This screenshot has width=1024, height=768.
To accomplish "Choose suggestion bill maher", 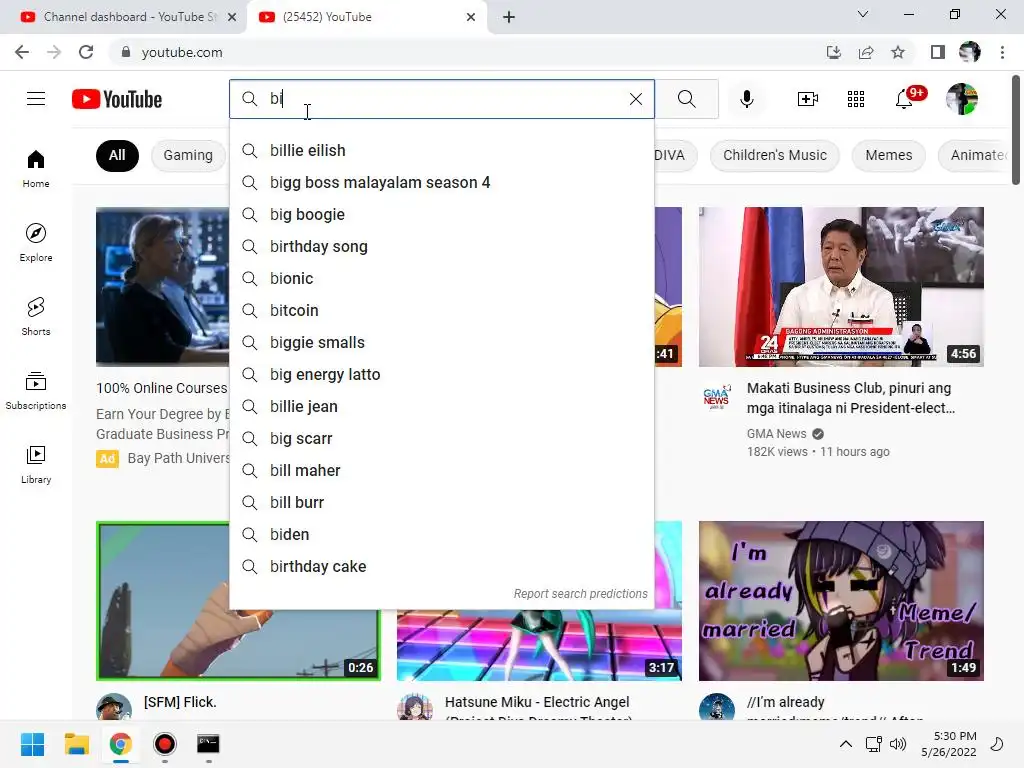I will pos(442,470).
